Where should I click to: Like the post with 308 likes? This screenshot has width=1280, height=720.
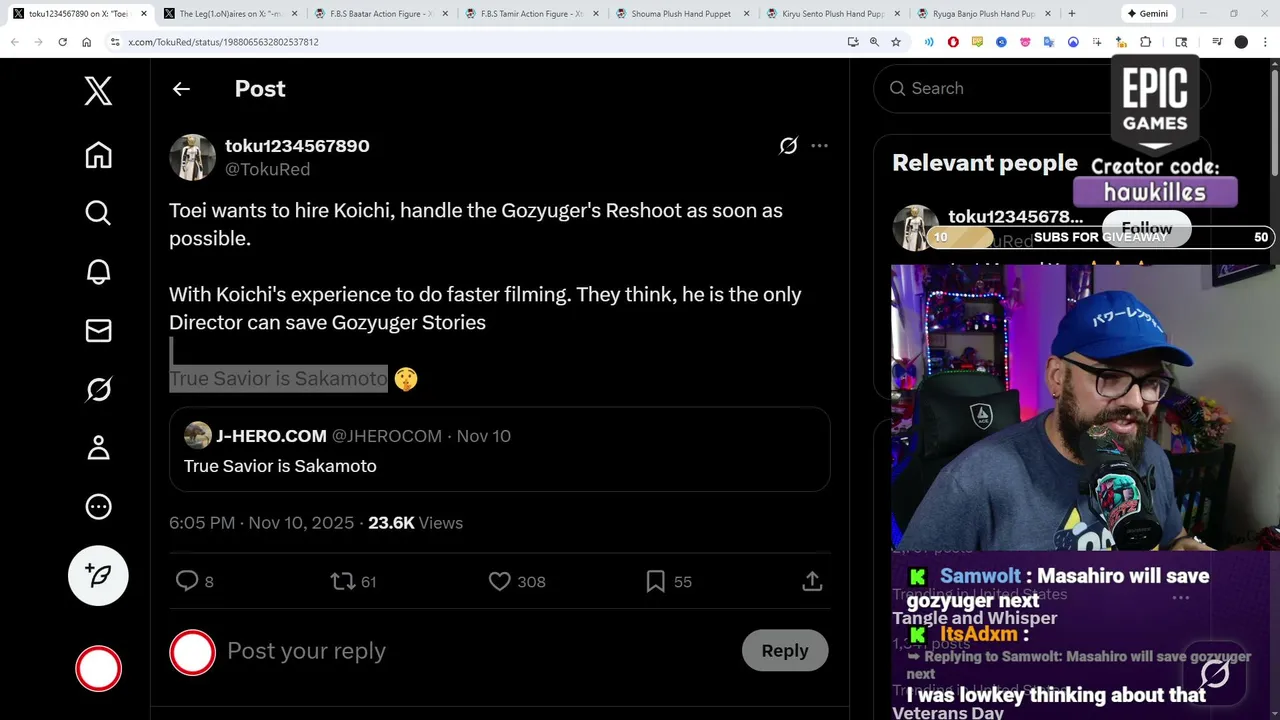coord(516,581)
